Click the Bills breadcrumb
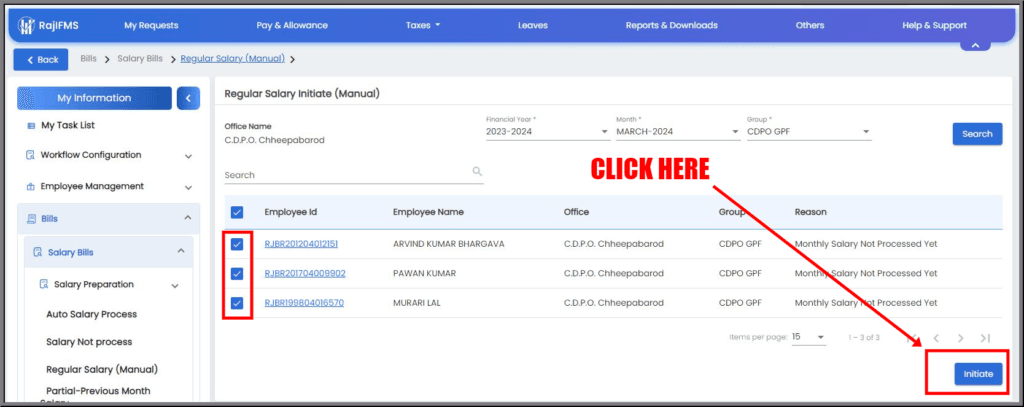 (x=88, y=58)
